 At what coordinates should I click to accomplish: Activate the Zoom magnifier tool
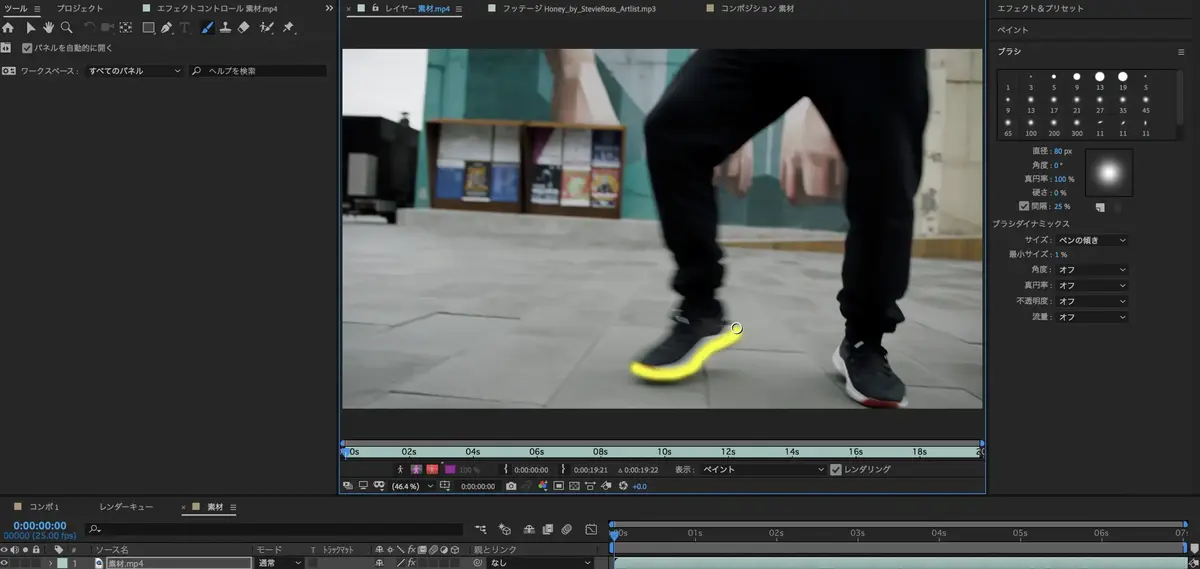(x=66, y=28)
